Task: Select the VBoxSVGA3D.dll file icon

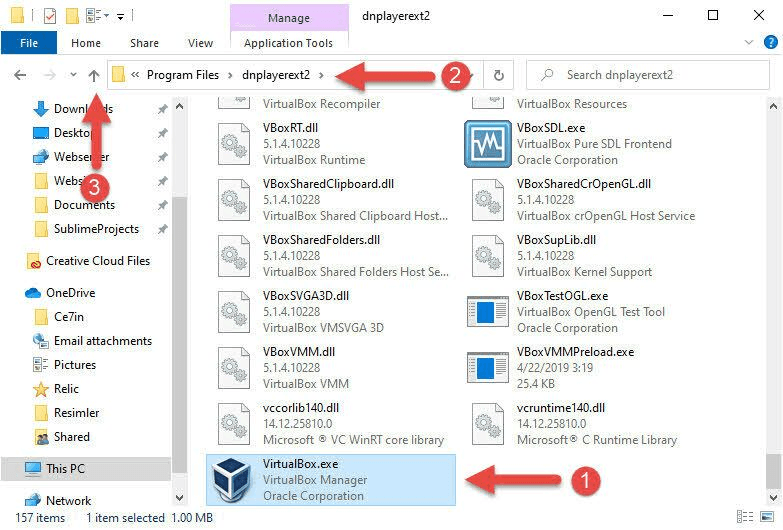Action: coord(233,312)
